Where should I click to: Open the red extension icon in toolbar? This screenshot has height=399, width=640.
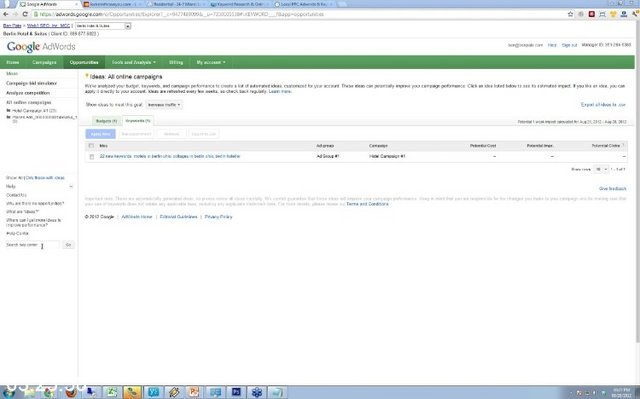coord(591,14)
